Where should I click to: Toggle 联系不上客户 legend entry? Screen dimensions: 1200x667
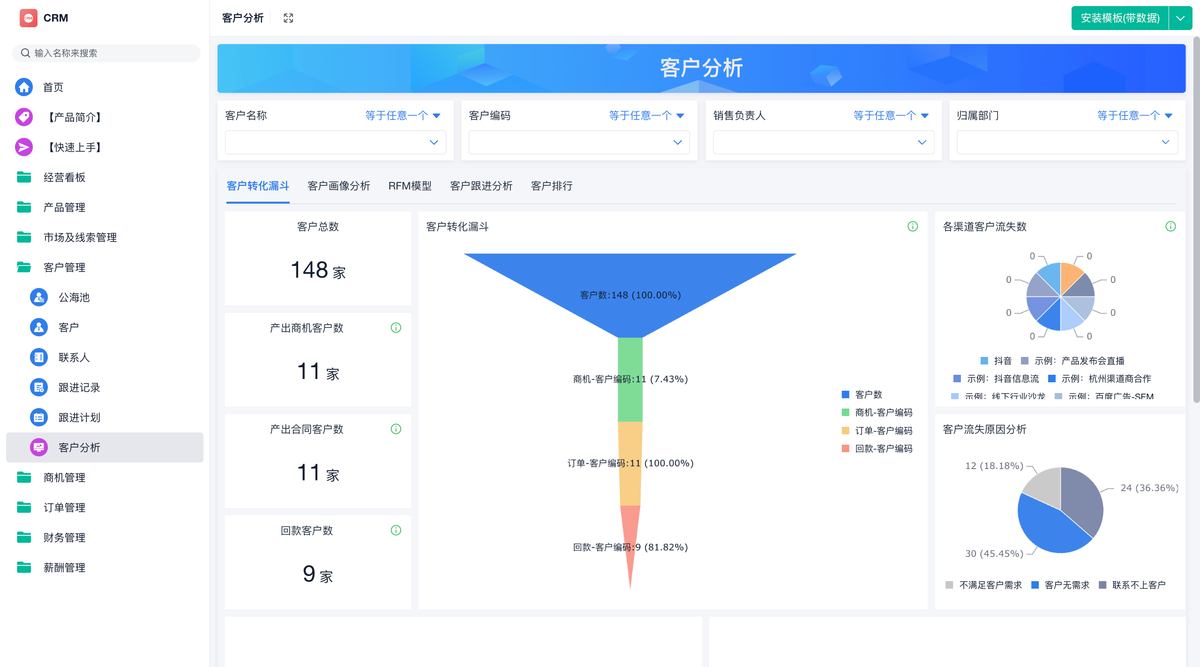1132,585
